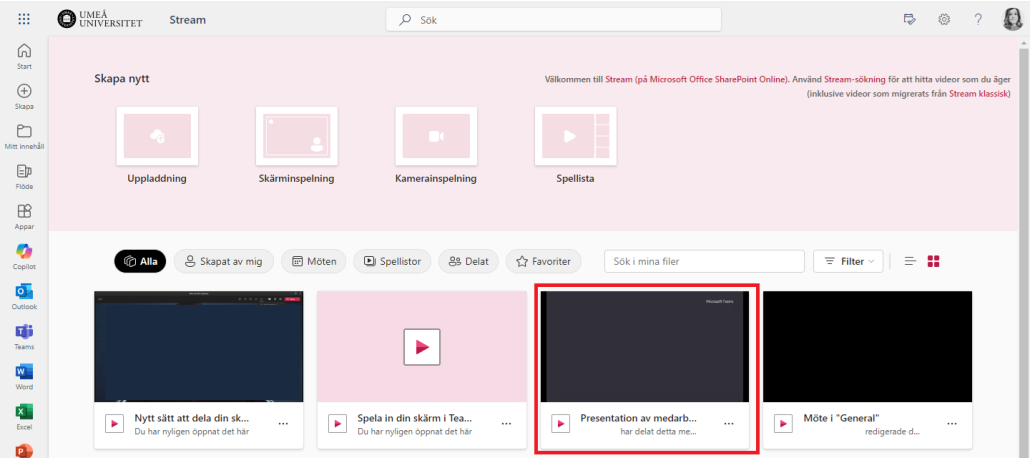Open more options for Möte i General
Screen dimensions: 1030x458
click(x=952, y=424)
